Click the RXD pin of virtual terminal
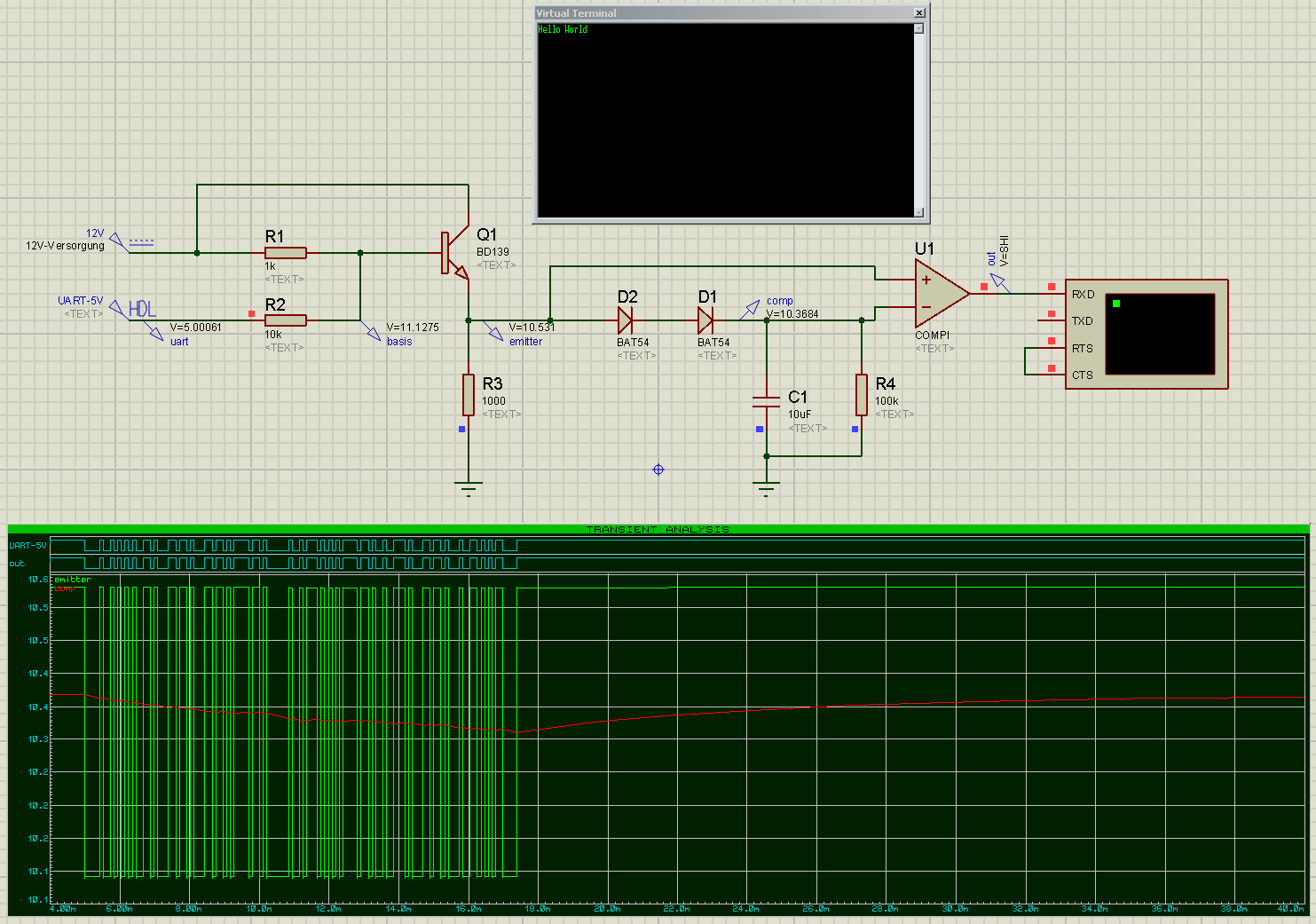The image size is (1316, 924). tap(1082, 294)
